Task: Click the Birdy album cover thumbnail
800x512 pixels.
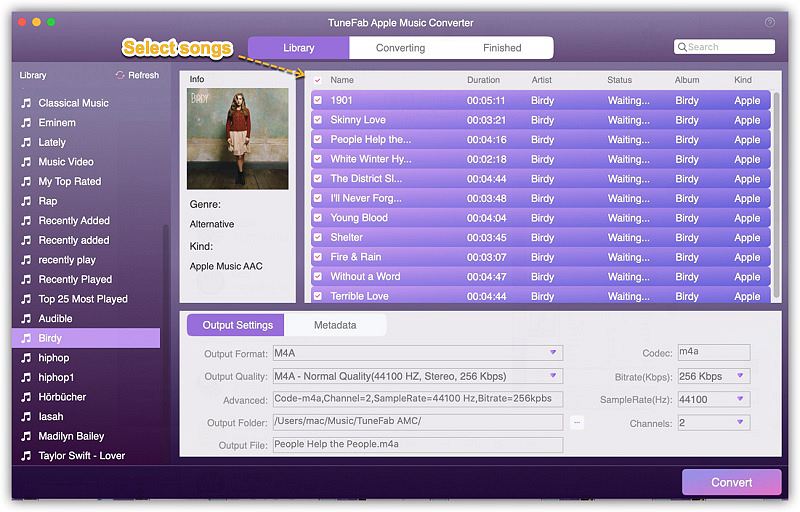Action: 237,139
